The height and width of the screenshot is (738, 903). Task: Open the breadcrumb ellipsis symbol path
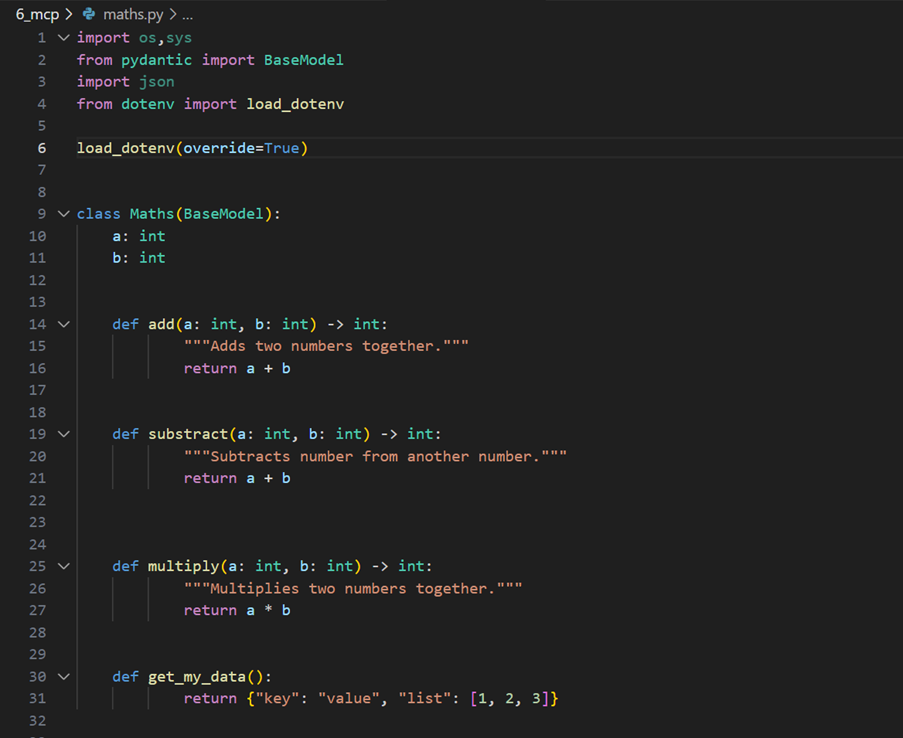(x=187, y=16)
